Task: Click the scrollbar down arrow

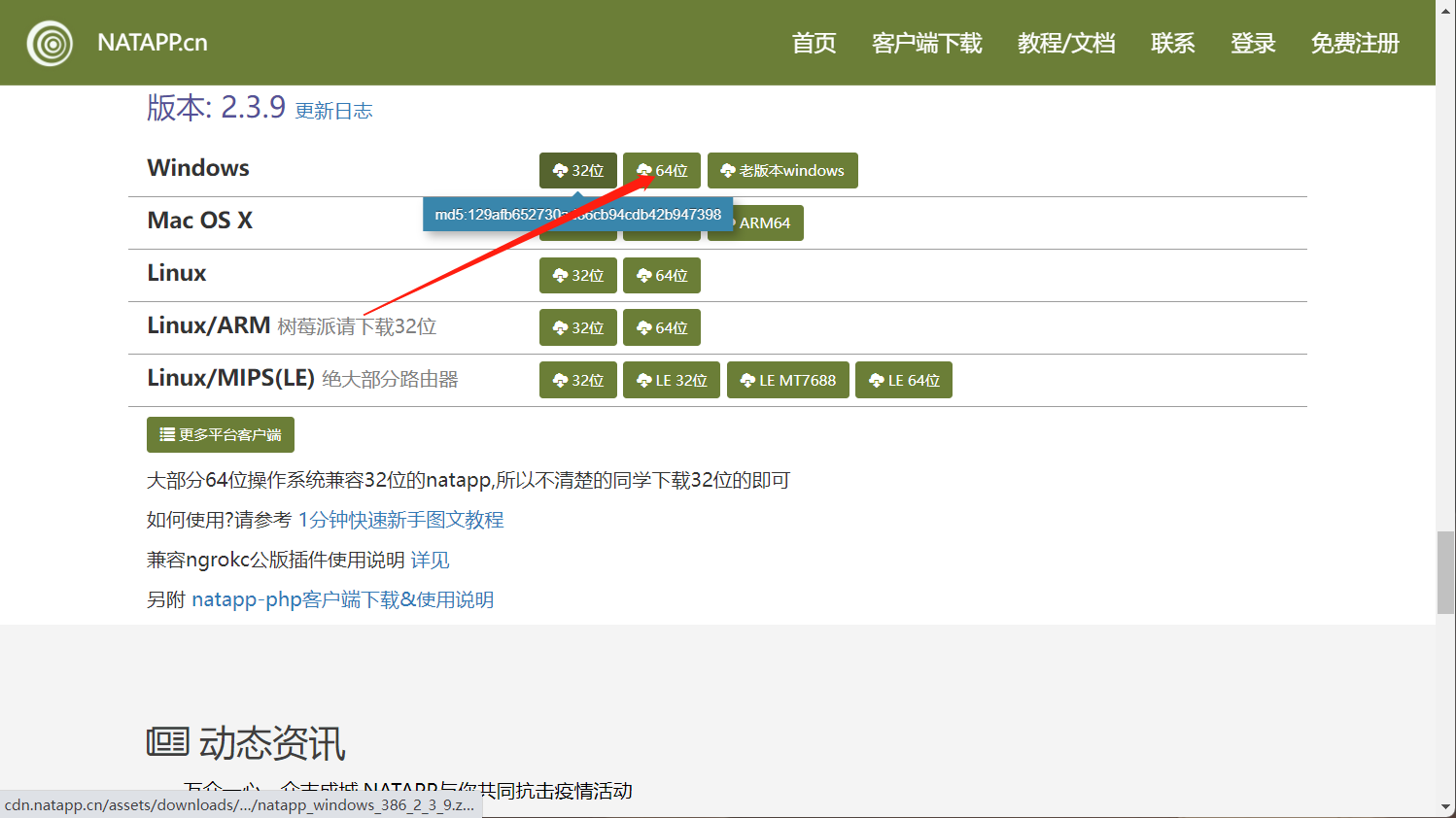Action: click(1446, 807)
